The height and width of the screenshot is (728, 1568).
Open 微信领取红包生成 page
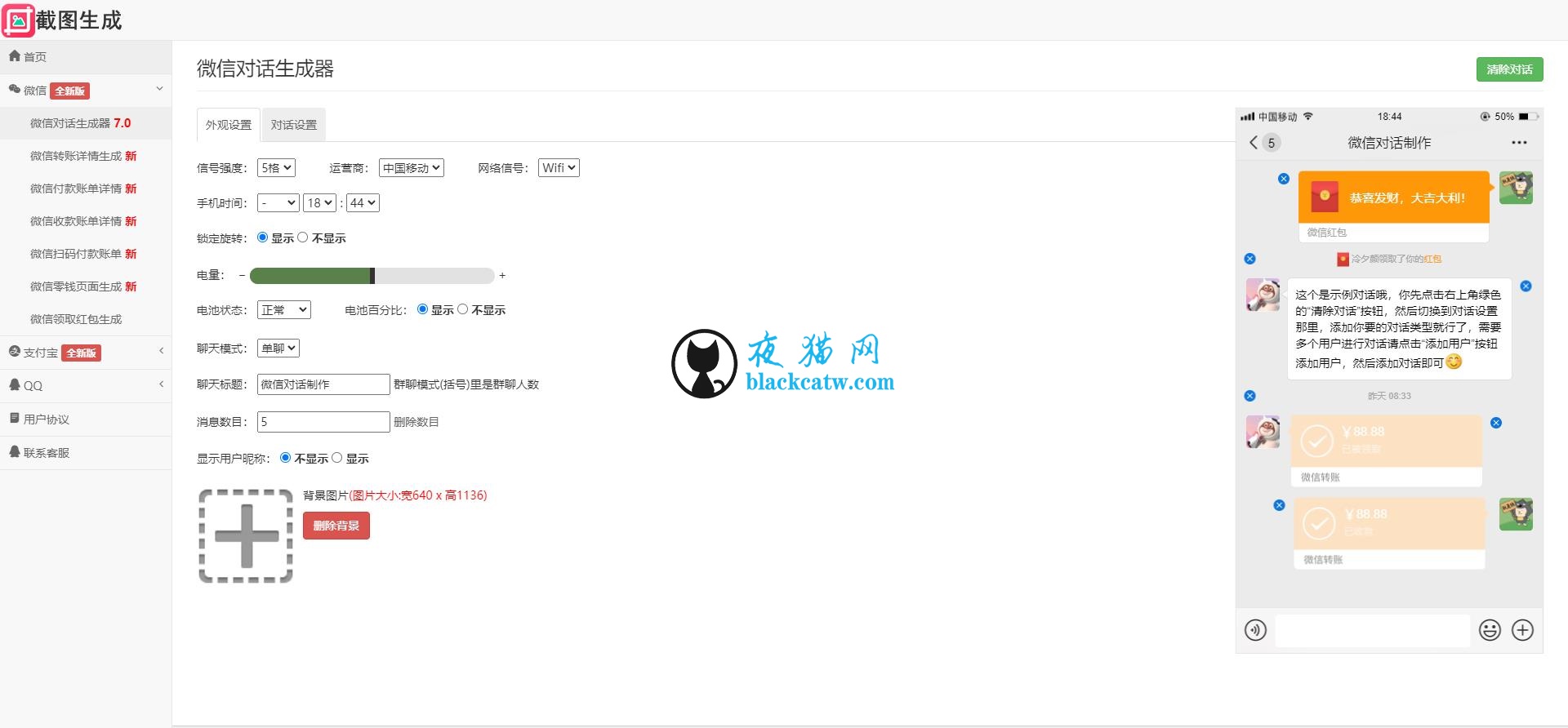(86, 319)
